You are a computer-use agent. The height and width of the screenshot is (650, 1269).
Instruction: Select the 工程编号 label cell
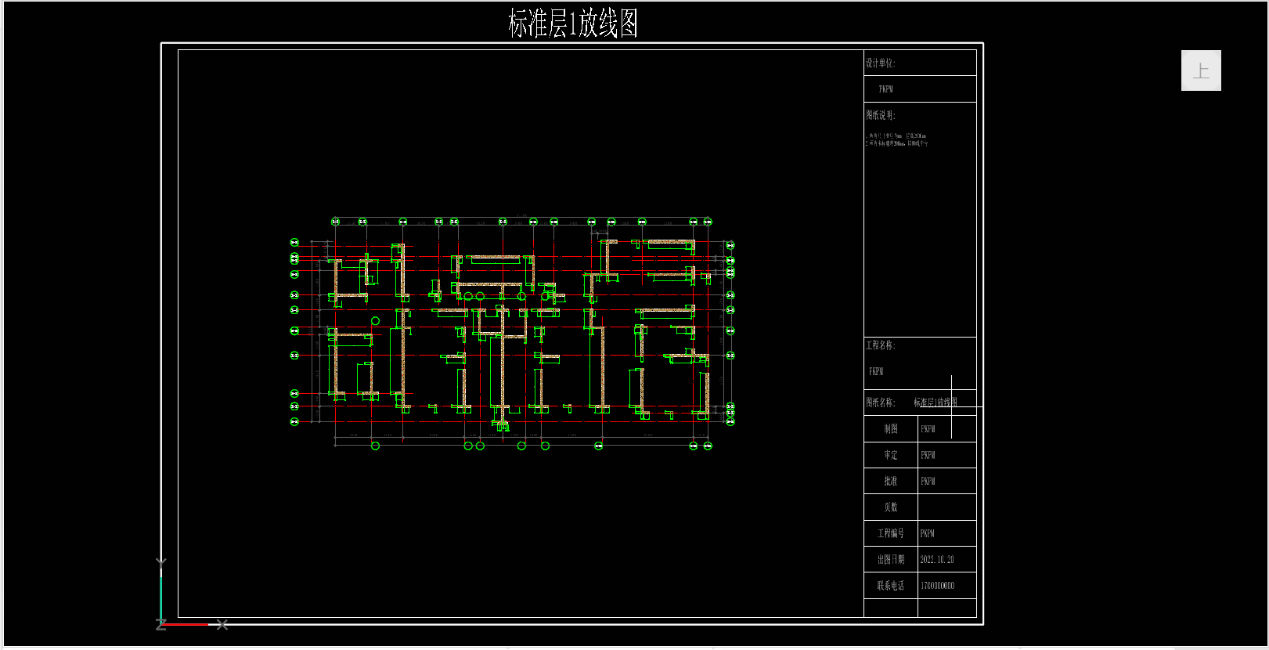tap(890, 533)
